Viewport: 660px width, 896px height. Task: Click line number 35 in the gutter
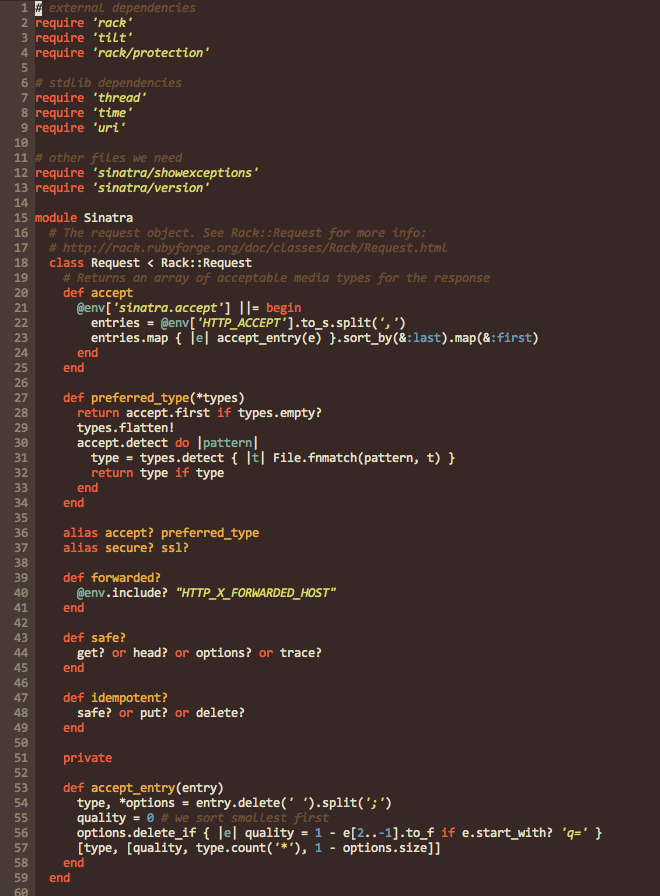click(x=21, y=518)
